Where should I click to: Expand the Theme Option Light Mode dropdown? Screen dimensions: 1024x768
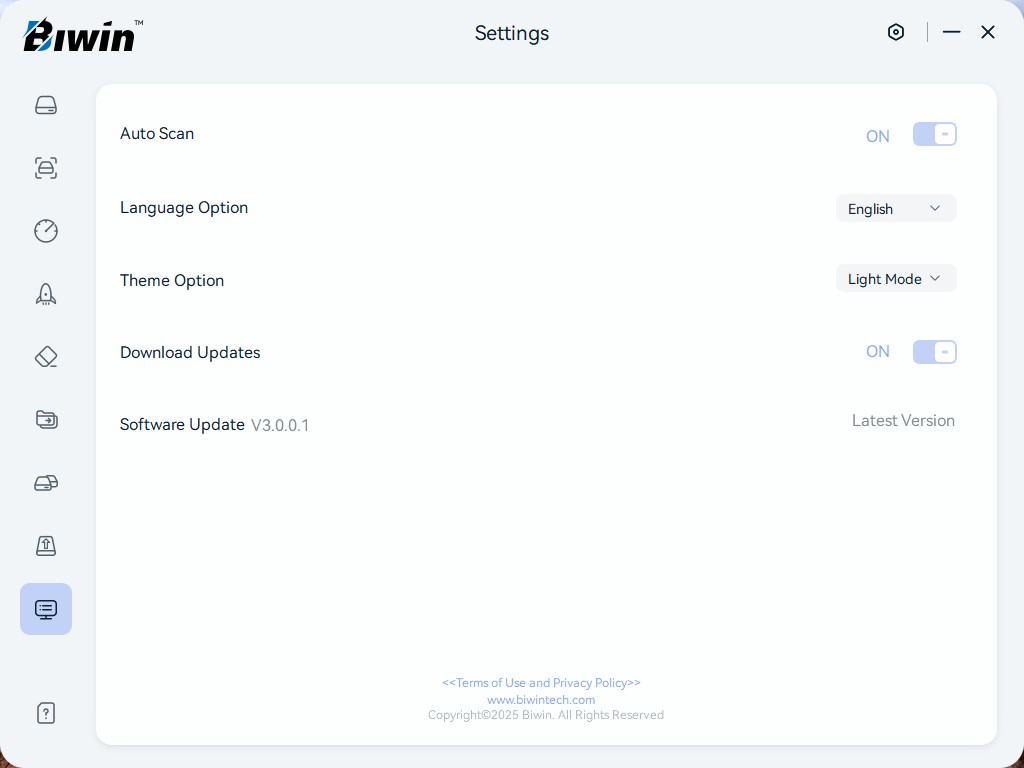point(895,279)
